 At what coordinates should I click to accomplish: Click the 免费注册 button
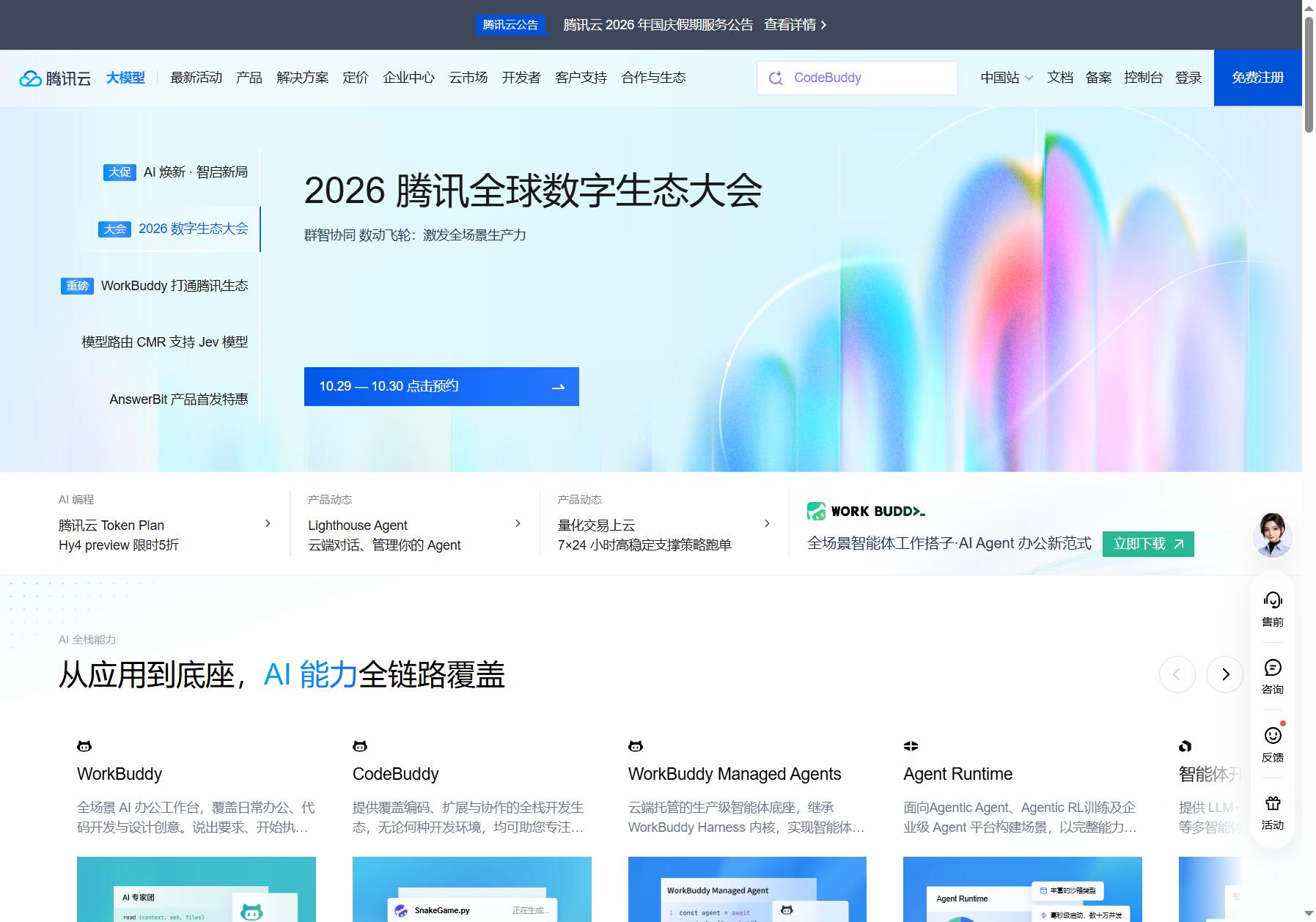pos(1257,78)
